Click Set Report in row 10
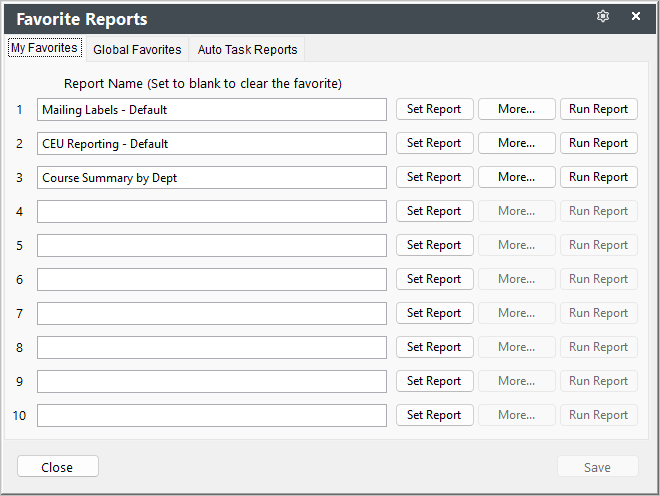The width and height of the screenshot is (660, 496). click(434, 415)
